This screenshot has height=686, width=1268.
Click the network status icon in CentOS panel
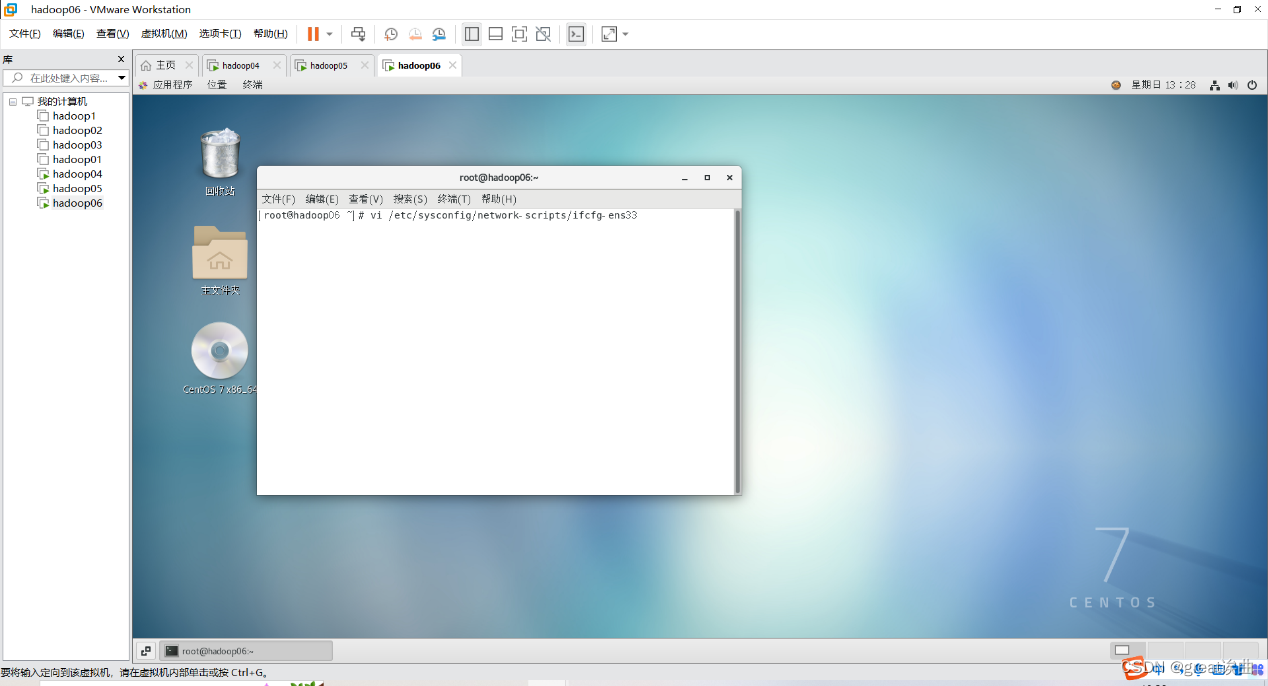pyautogui.click(x=1214, y=85)
